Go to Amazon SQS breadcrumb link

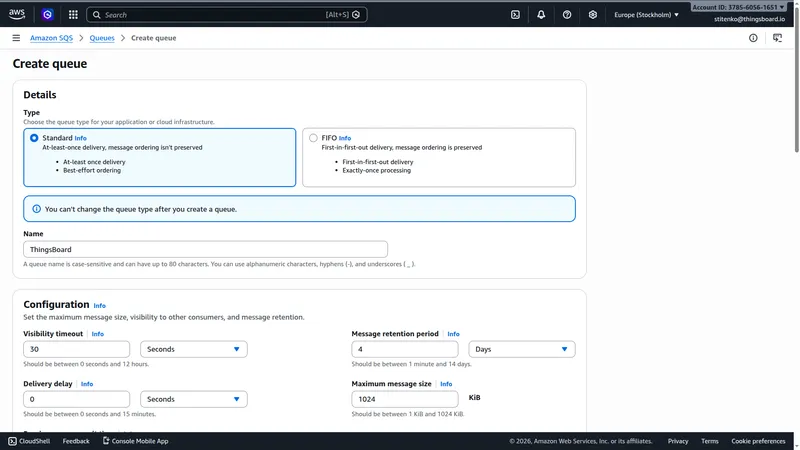click(52, 38)
